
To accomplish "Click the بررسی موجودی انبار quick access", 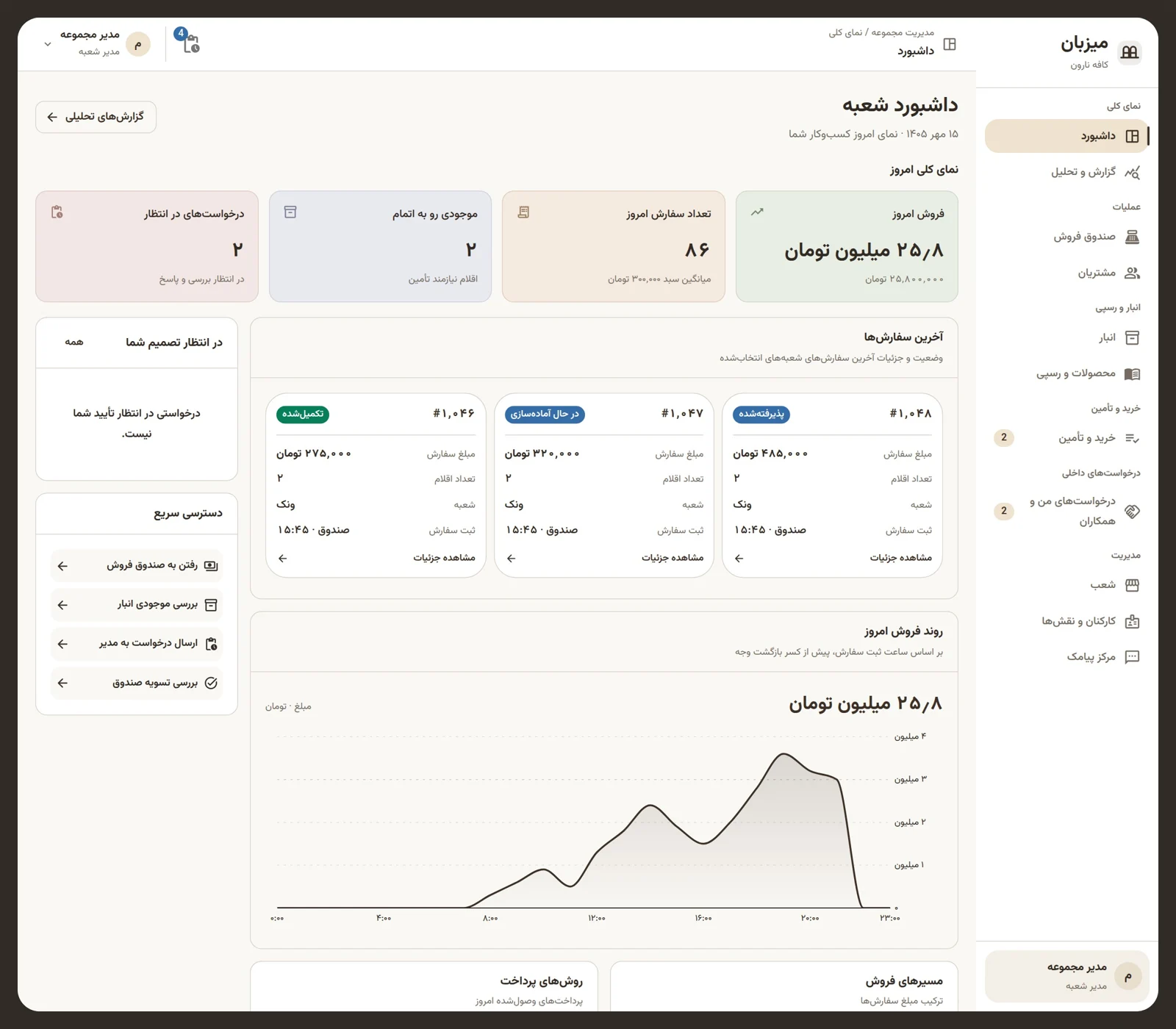I will pyautogui.click(x=137, y=605).
